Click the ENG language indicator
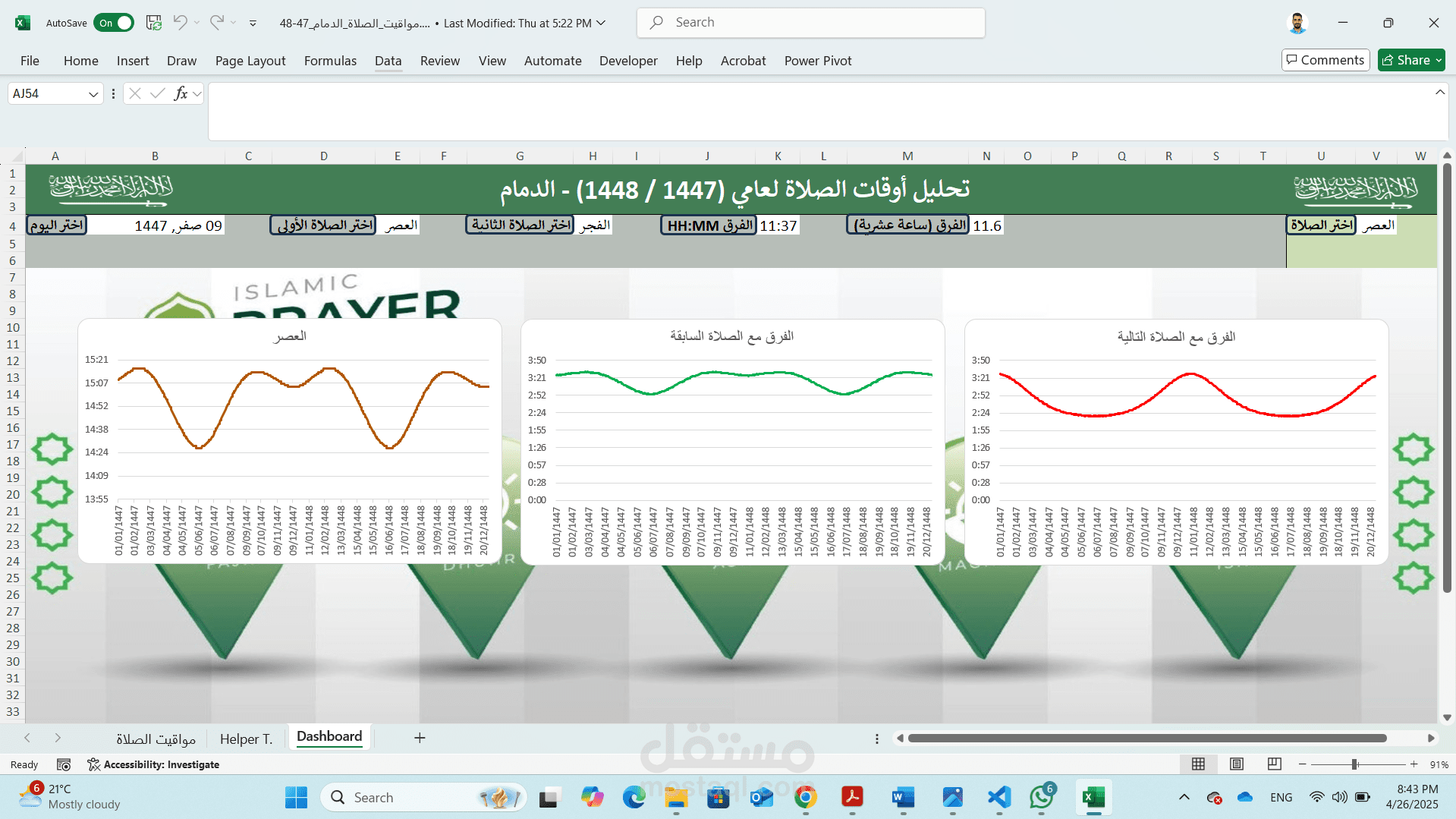 (1281, 798)
